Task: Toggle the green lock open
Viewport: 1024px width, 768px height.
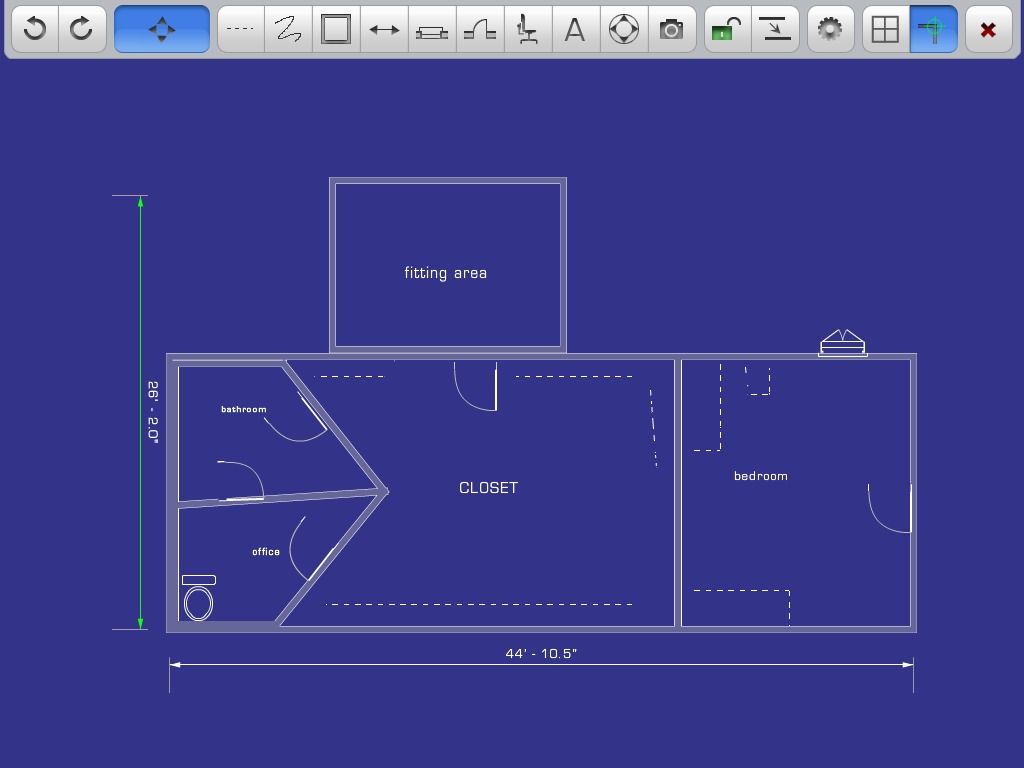Action: point(726,29)
